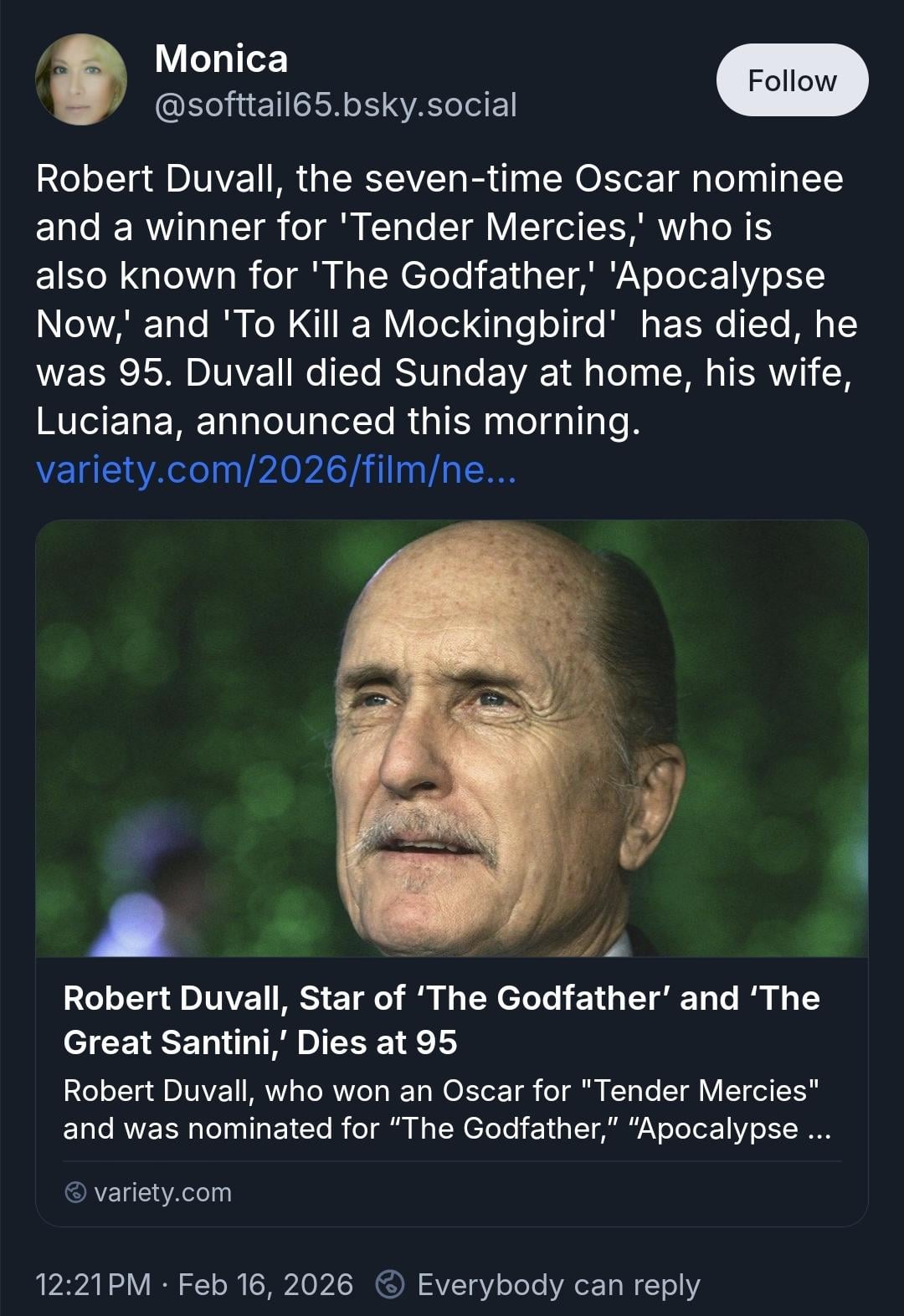Click the globe icon before "Everybody can reply"
The image size is (904, 1316).
point(391,1284)
